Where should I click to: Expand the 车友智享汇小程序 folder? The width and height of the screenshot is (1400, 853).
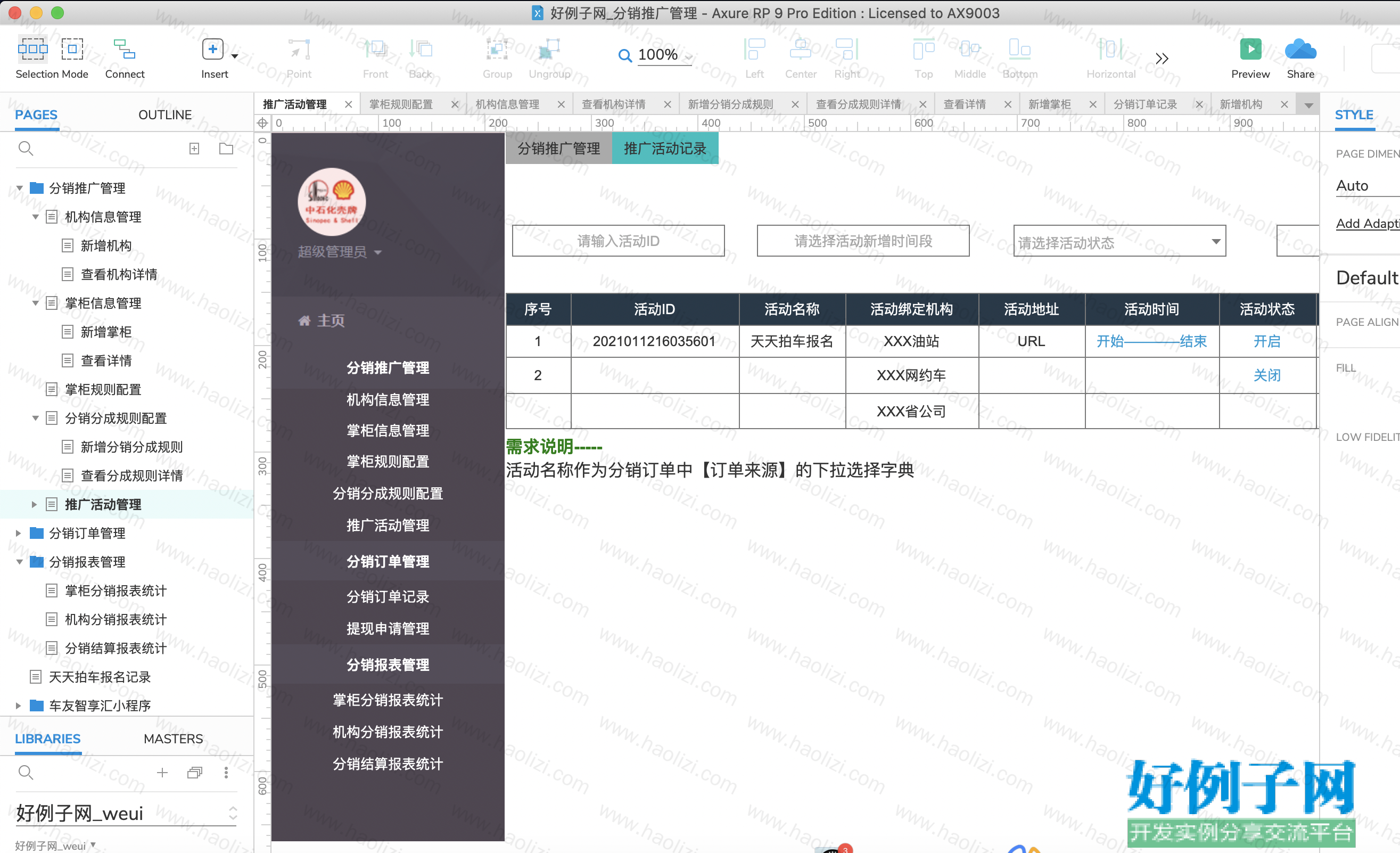coord(18,706)
